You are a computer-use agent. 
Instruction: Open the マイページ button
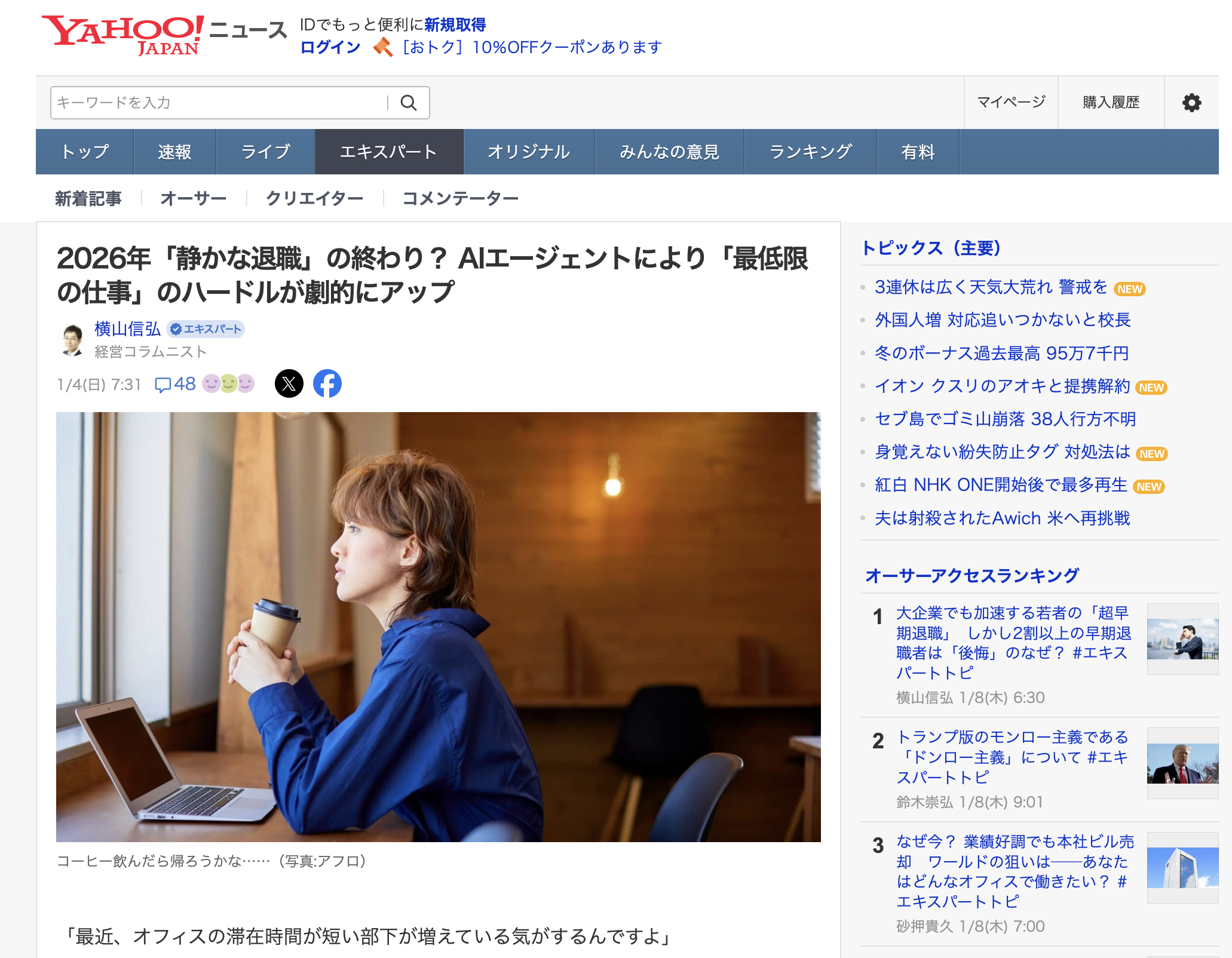pyautogui.click(x=1011, y=103)
